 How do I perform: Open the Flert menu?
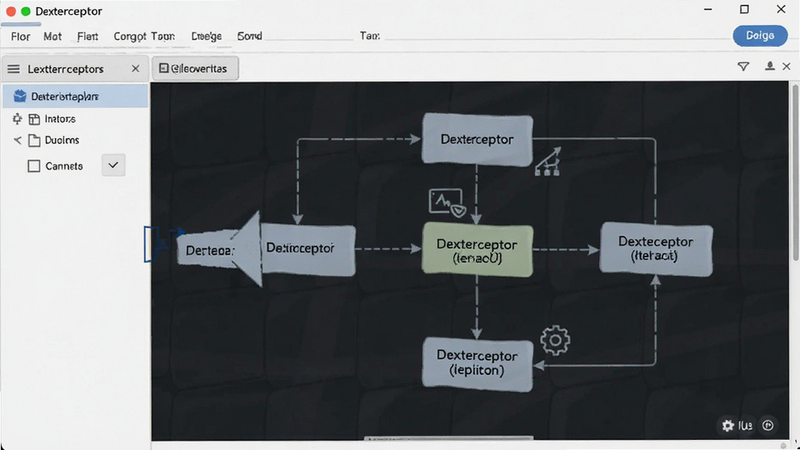click(x=88, y=36)
